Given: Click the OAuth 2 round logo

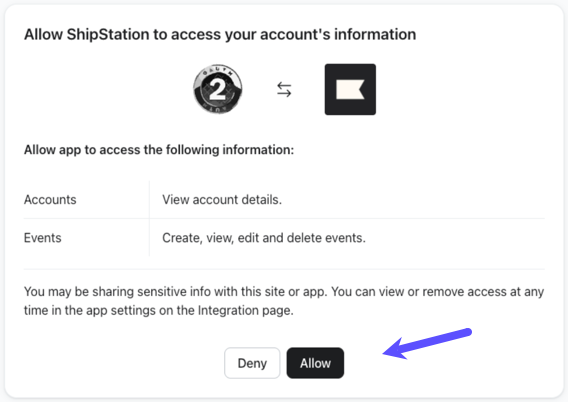Looking at the screenshot, I should click(x=218, y=89).
